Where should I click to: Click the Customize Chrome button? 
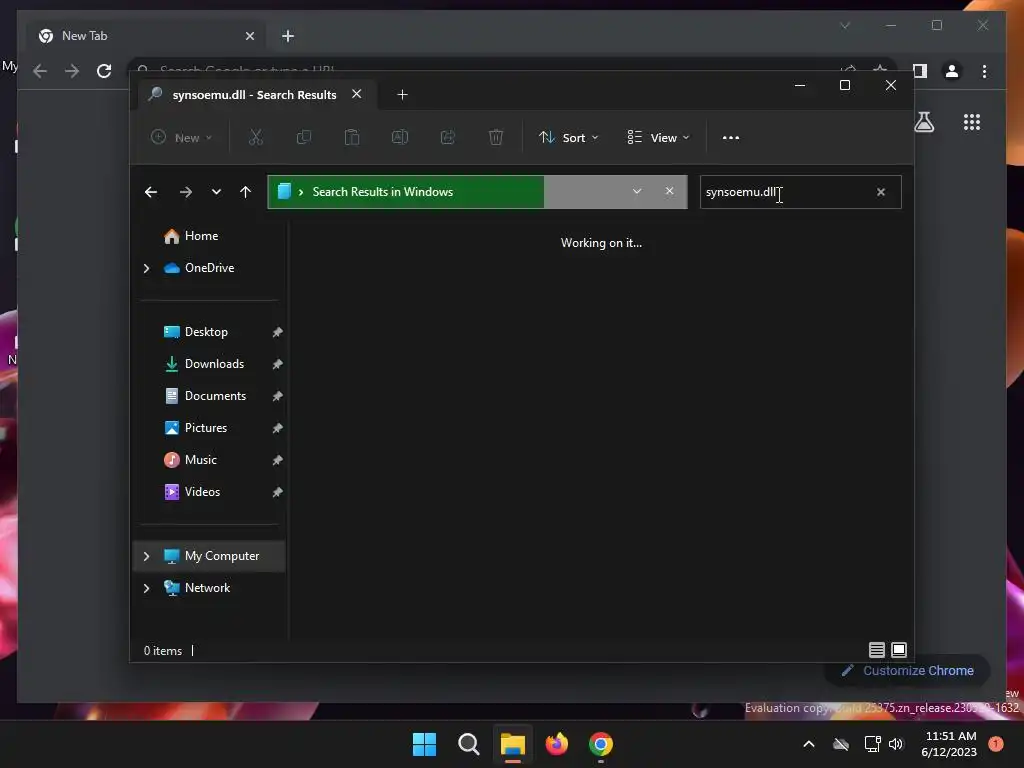(x=908, y=671)
